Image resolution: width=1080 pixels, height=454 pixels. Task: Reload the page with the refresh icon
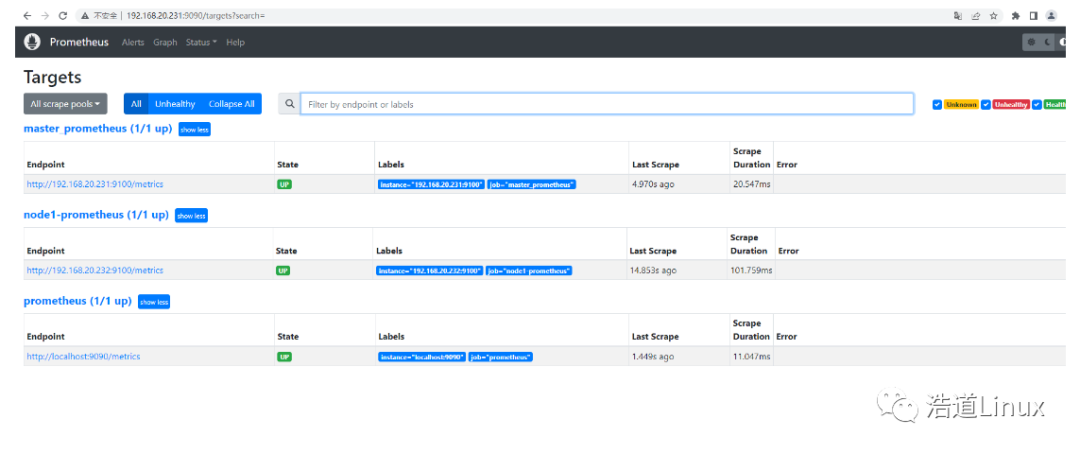click(63, 16)
